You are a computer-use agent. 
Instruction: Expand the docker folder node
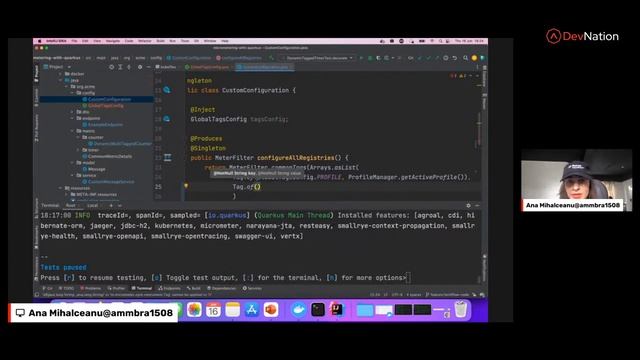click(61, 74)
